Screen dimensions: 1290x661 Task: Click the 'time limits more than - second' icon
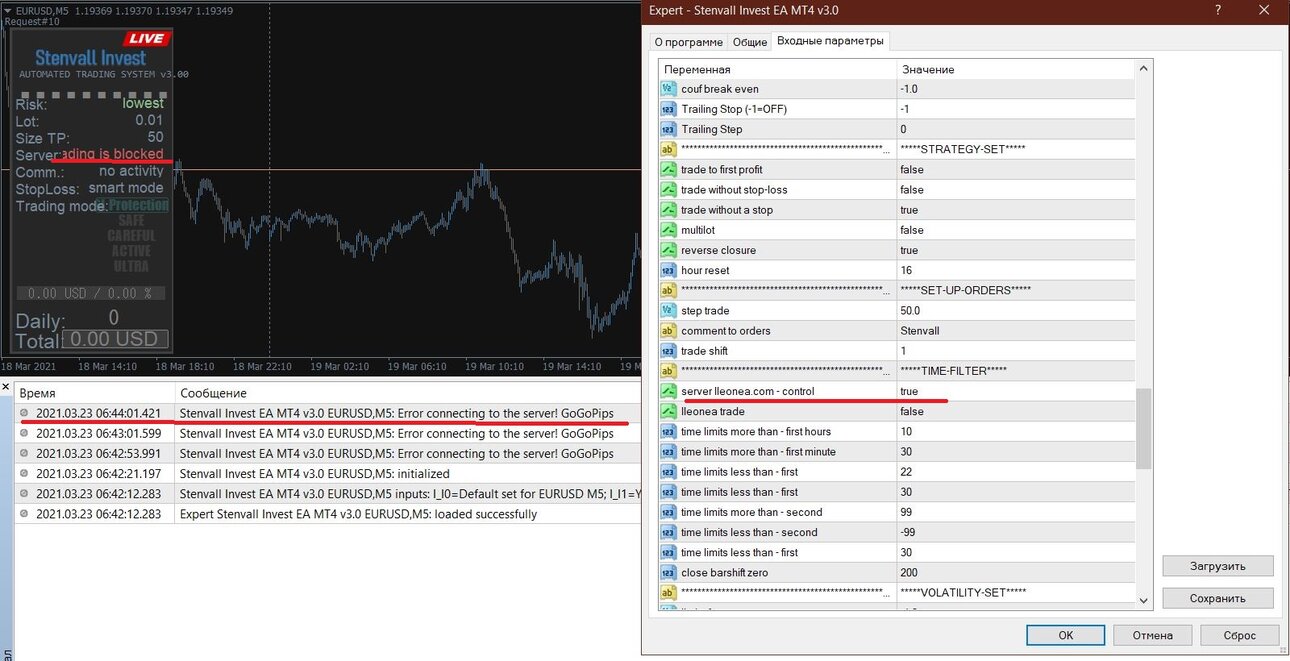[669, 512]
